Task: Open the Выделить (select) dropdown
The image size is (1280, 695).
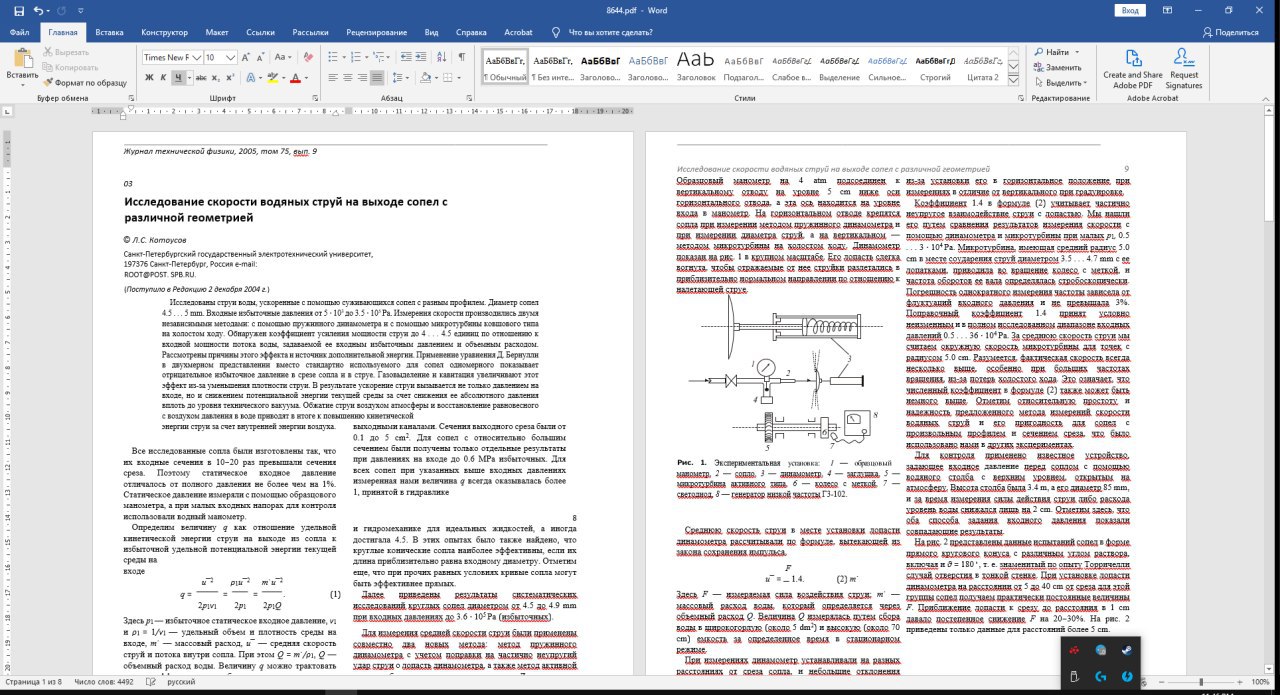Action: pos(1060,82)
